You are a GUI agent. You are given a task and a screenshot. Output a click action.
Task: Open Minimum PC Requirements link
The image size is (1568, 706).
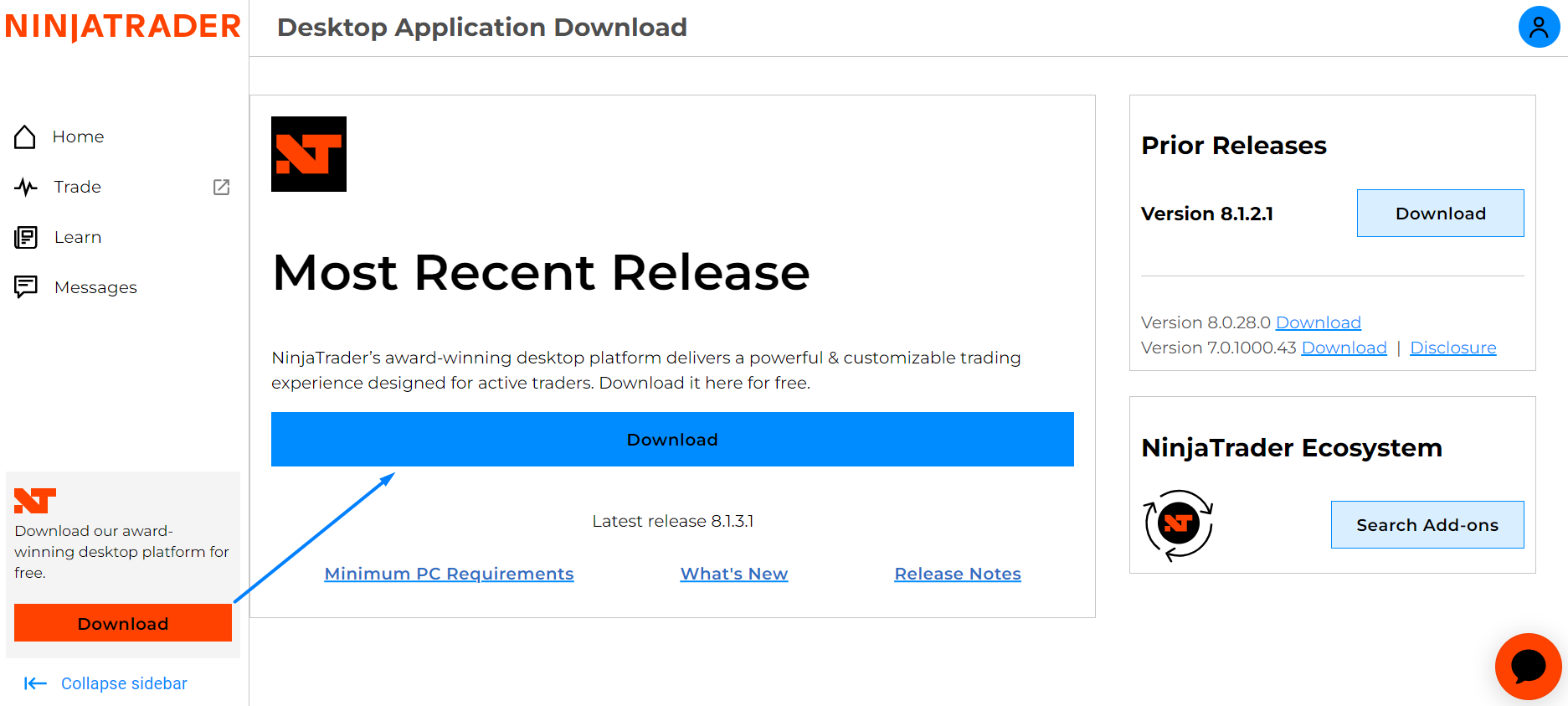[449, 574]
